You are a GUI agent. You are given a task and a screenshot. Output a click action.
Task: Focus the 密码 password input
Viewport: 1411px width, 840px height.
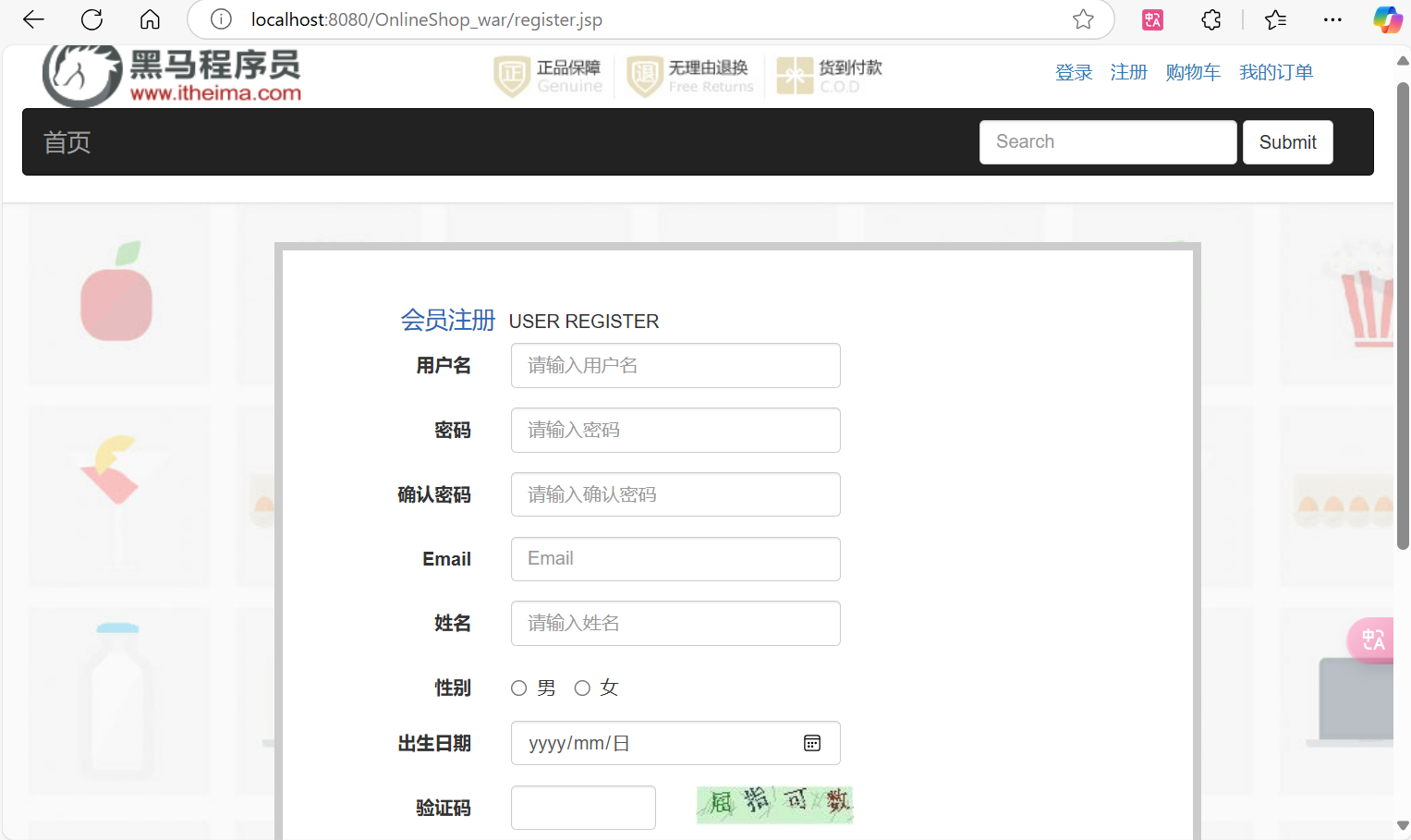coord(675,430)
